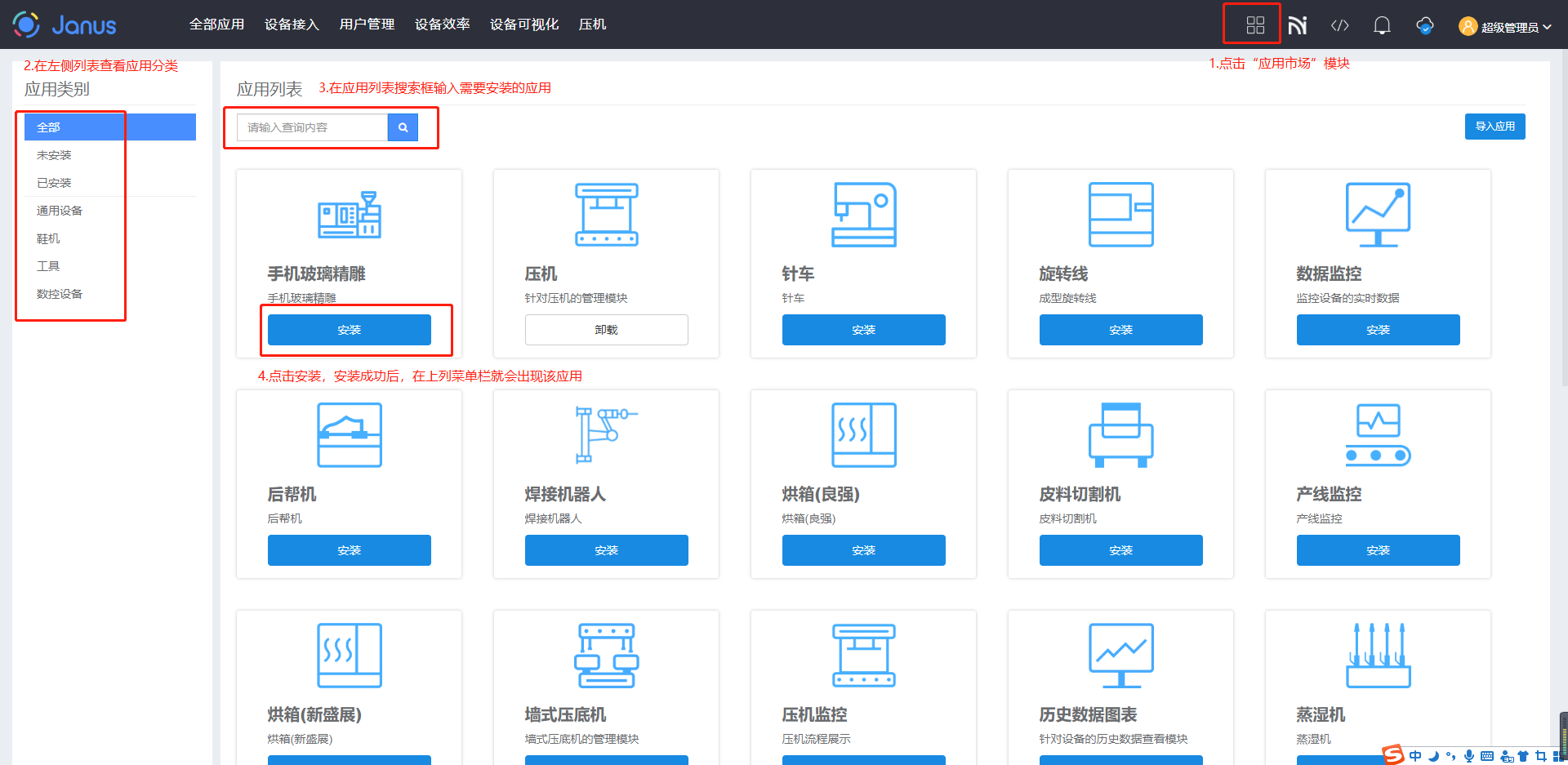Install the 针车 app
The width and height of the screenshot is (1568, 765).
pyautogui.click(x=864, y=330)
